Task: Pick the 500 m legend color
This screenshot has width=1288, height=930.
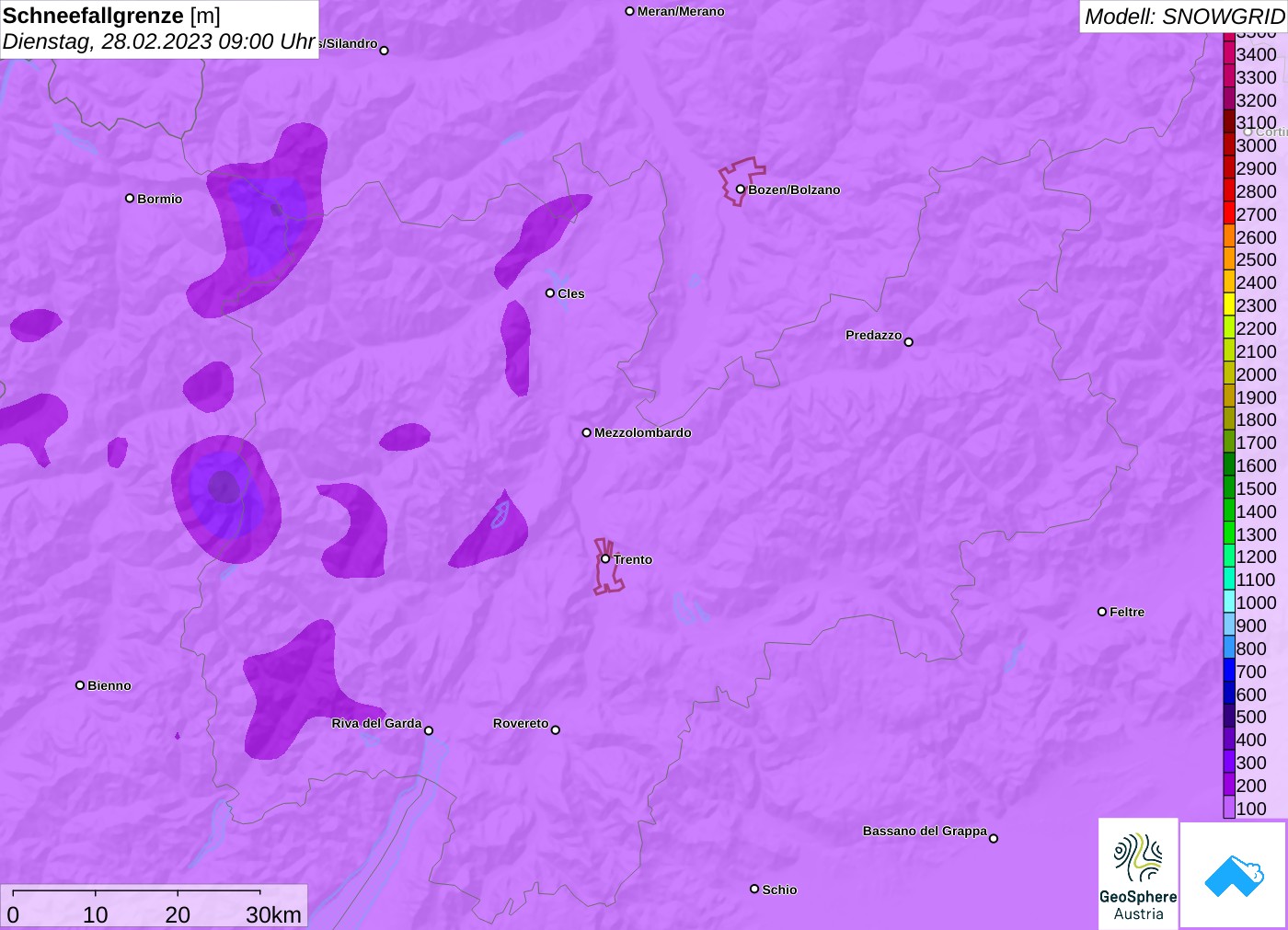Action: [x=1229, y=716]
